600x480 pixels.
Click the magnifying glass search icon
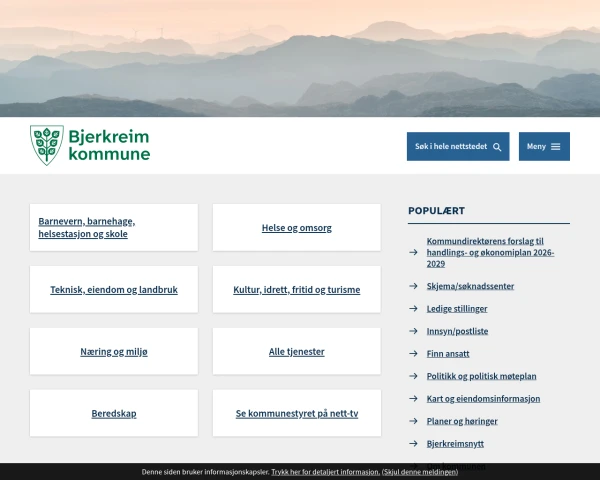tap(497, 147)
